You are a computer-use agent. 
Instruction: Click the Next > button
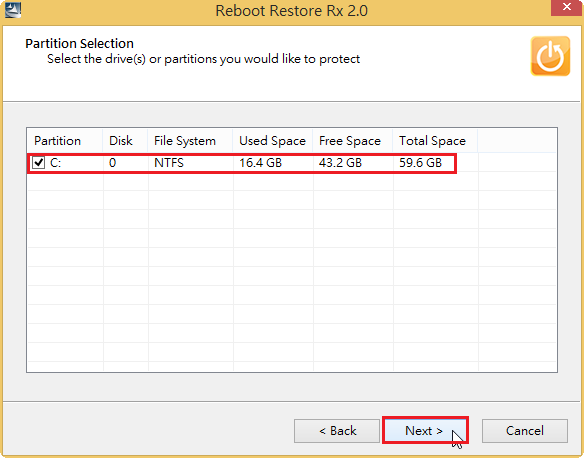click(x=425, y=430)
